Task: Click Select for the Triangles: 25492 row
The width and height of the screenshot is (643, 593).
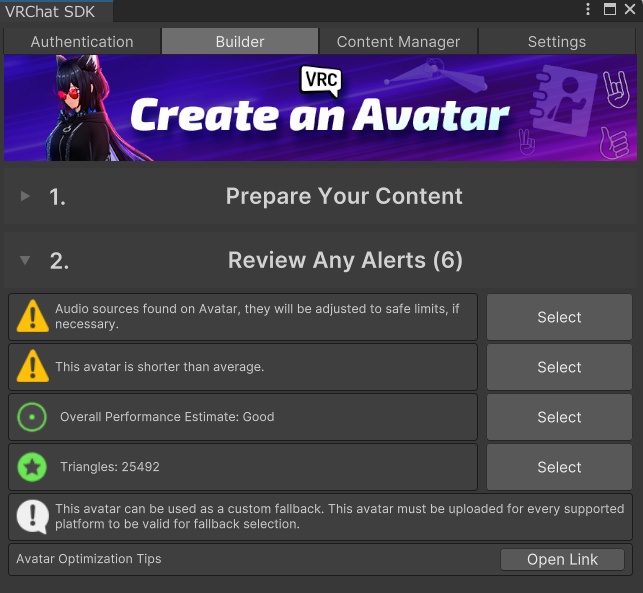Action: (559, 467)
